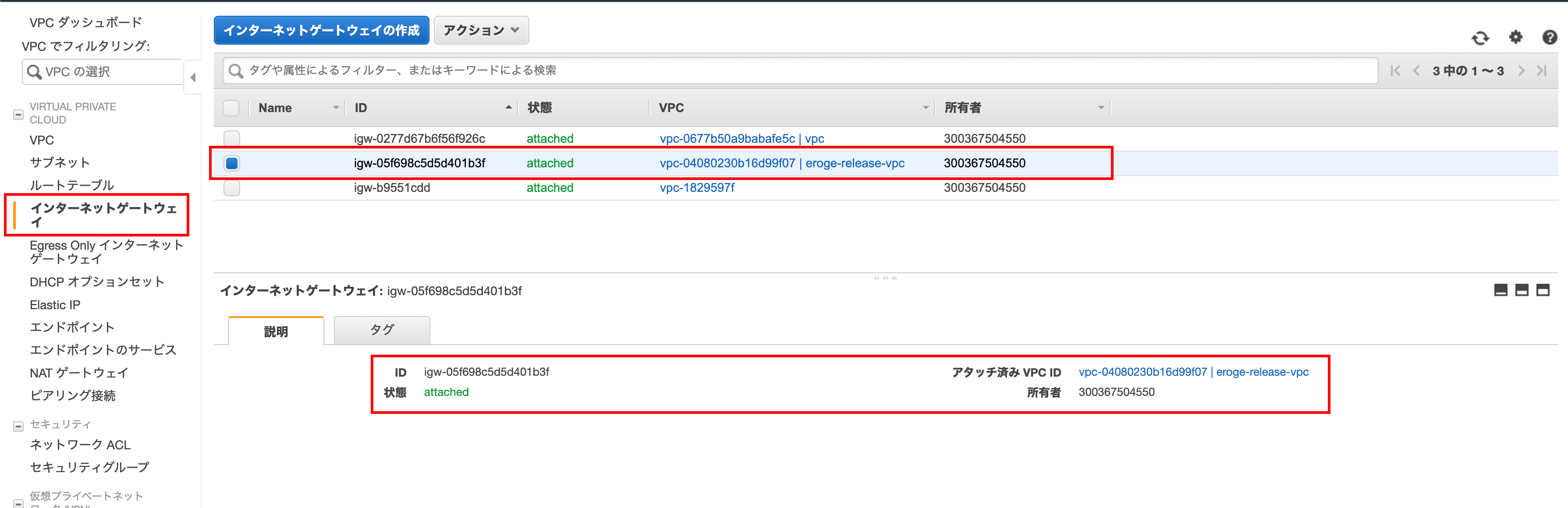The image size is (1568, 508).
Task: Collapse sidebar with the left arrow handle
Action: (x=193, y=77)
